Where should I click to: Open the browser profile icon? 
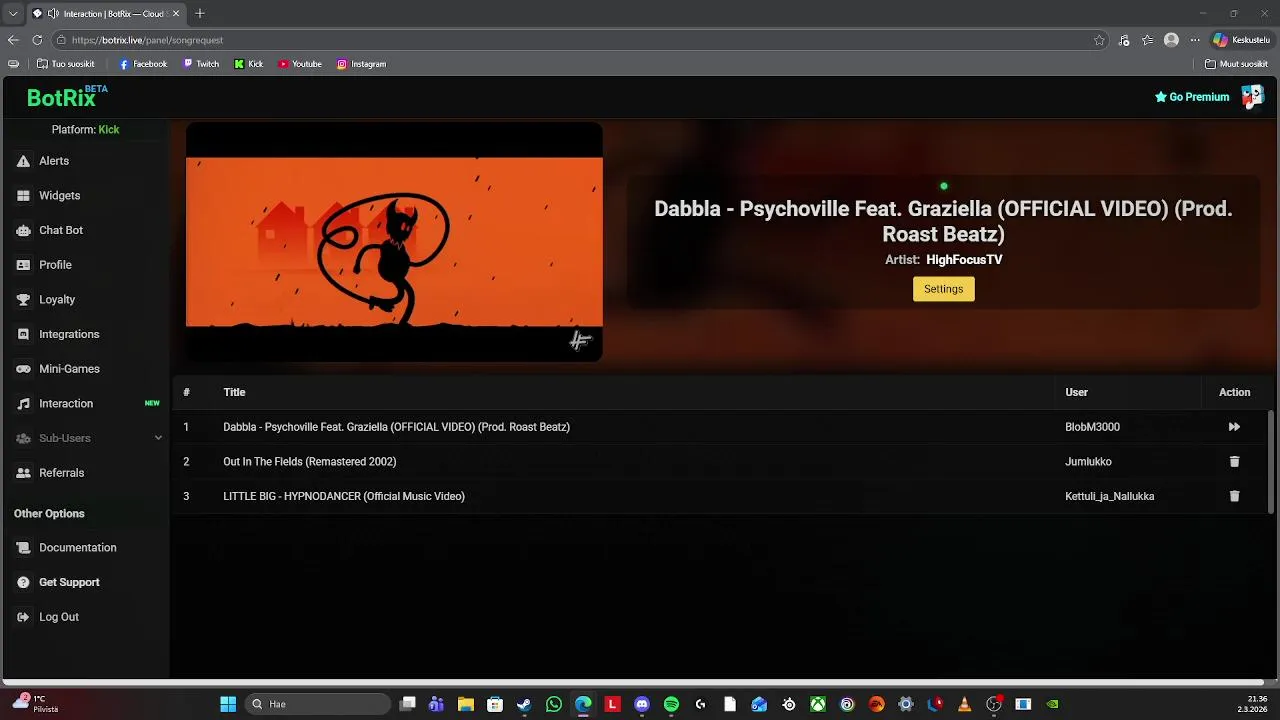point(1171,40)
